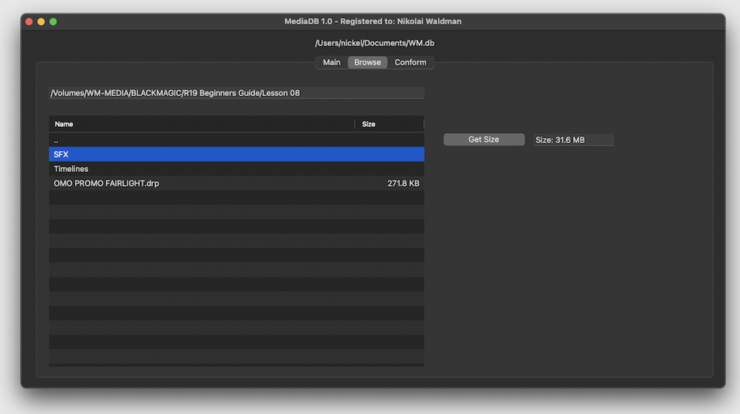Switch to the Main tab

coord(331,62)
